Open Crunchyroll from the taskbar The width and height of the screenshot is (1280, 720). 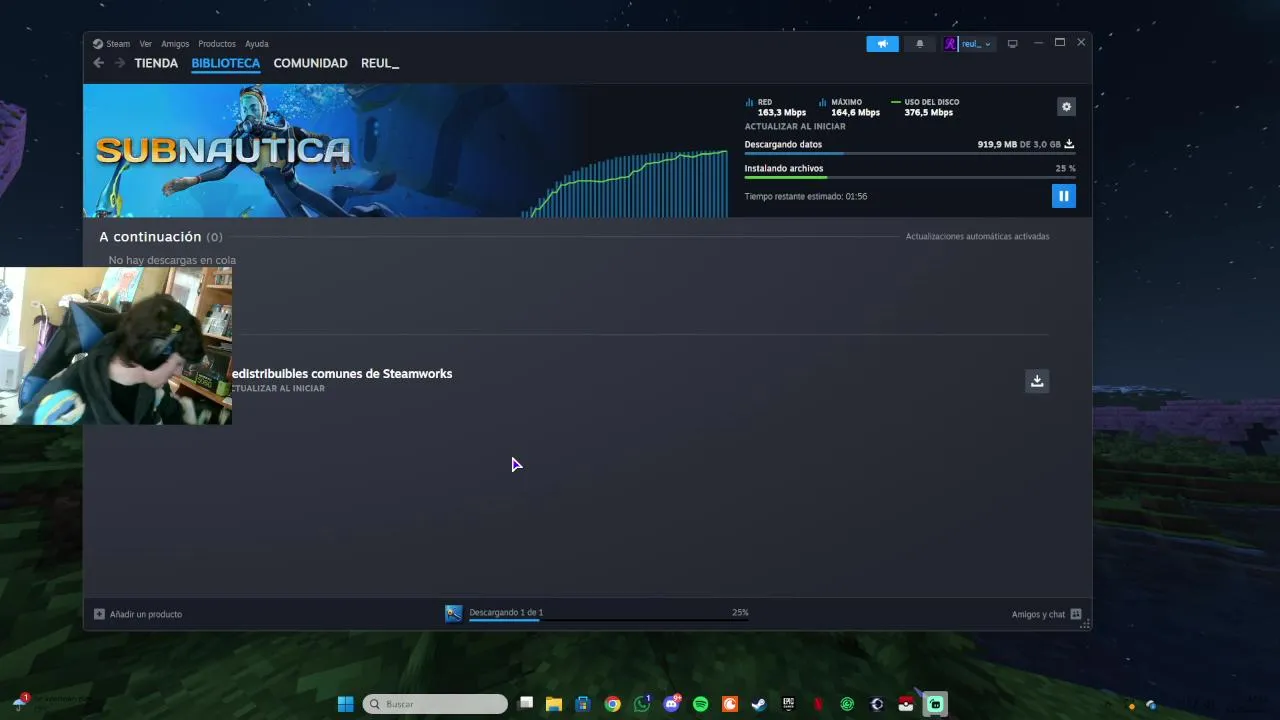[730, 704]
